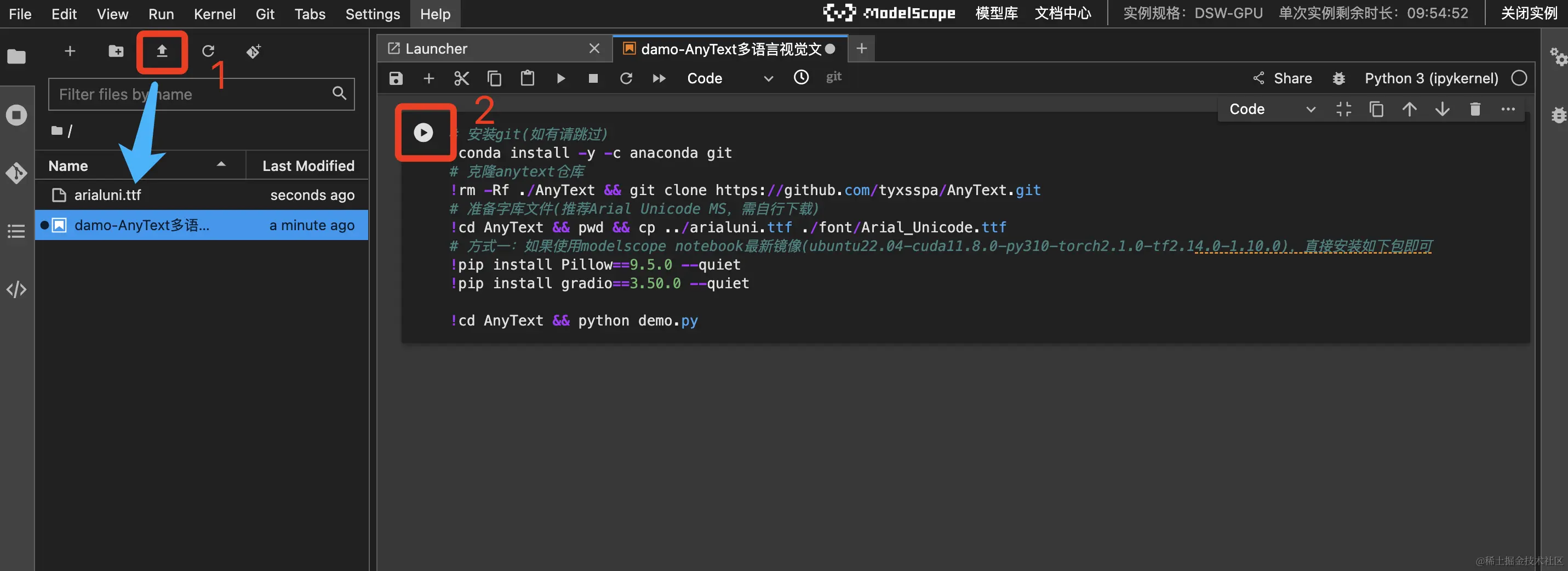Copy the selected cell from notebook toolbar
The image size is (1568, 571).
click(494, 78)
